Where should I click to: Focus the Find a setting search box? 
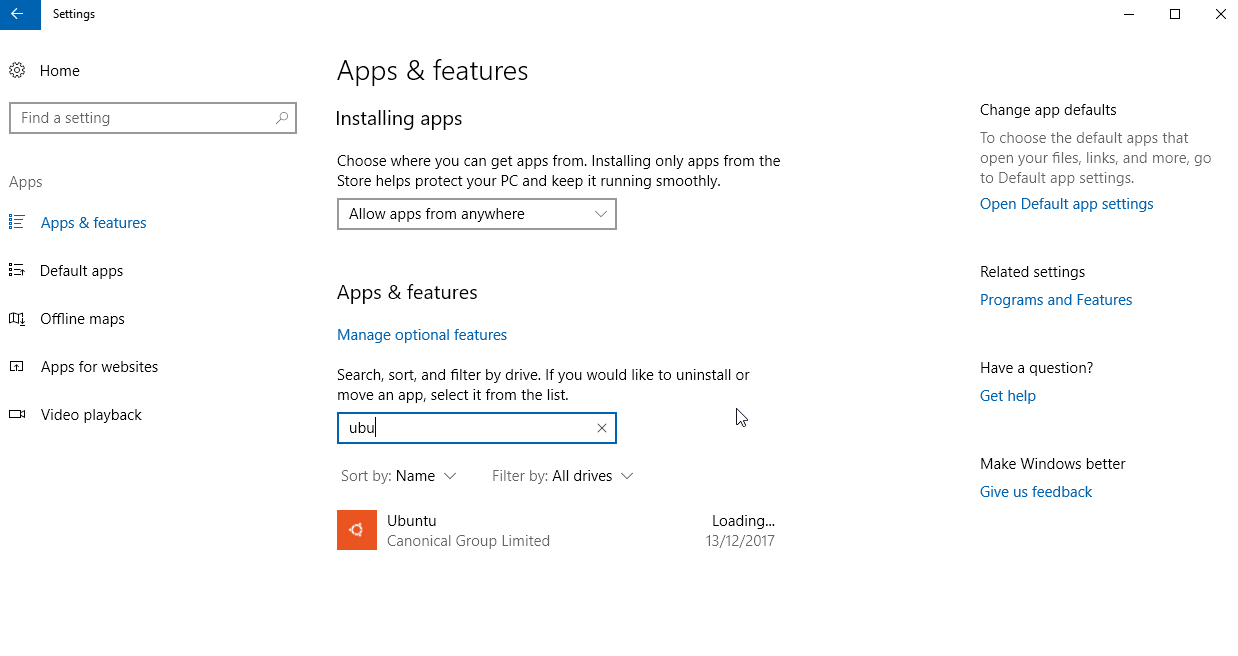click(x=153, y=118)
